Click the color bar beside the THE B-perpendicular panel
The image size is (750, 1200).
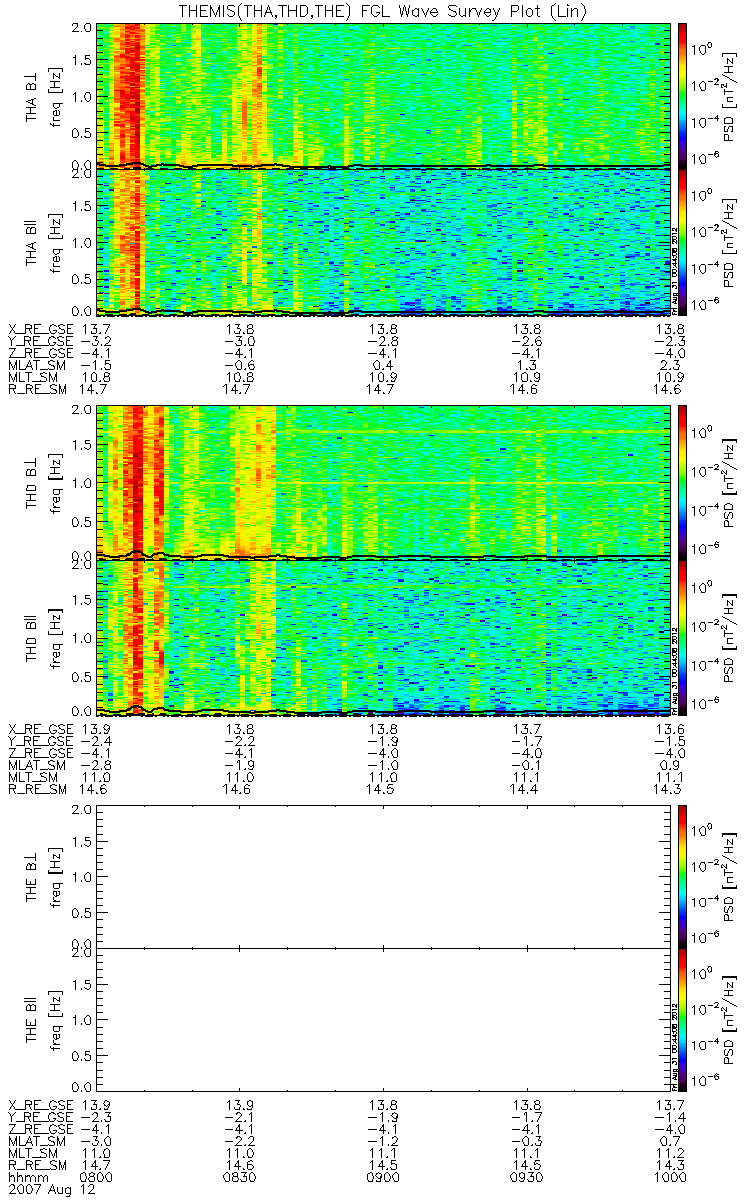684,877
